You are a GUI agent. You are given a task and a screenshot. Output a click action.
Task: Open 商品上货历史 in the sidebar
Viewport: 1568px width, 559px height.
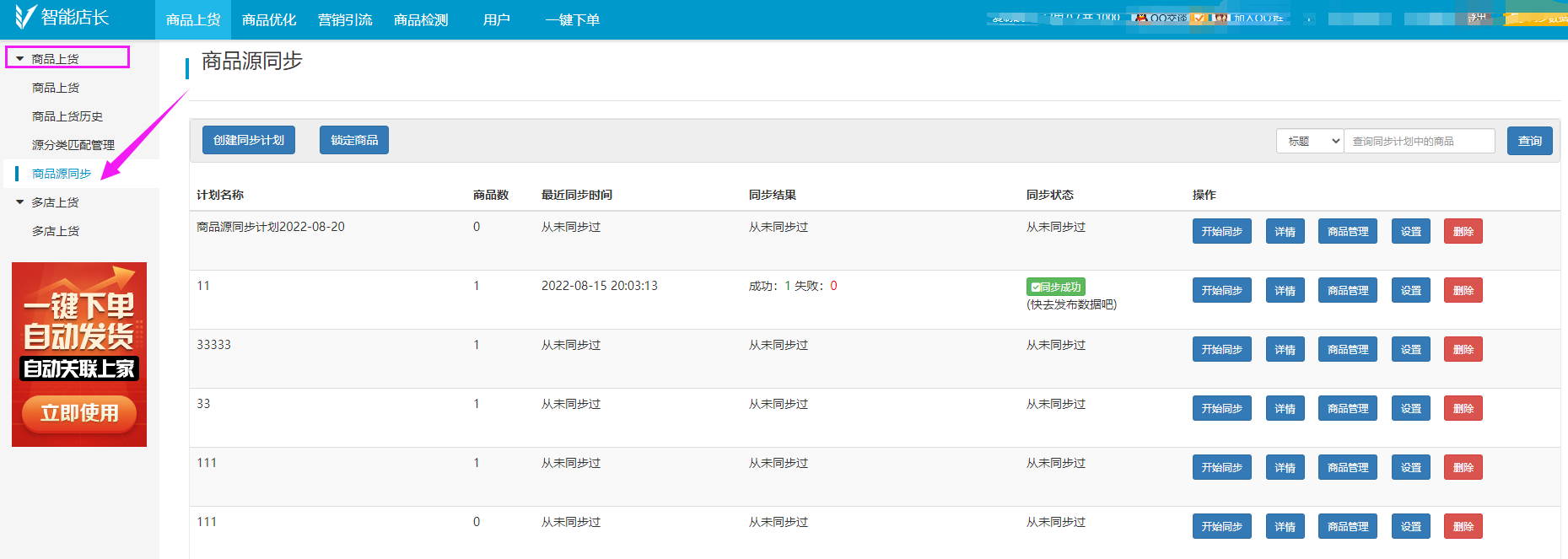click(x=67, y=116)
